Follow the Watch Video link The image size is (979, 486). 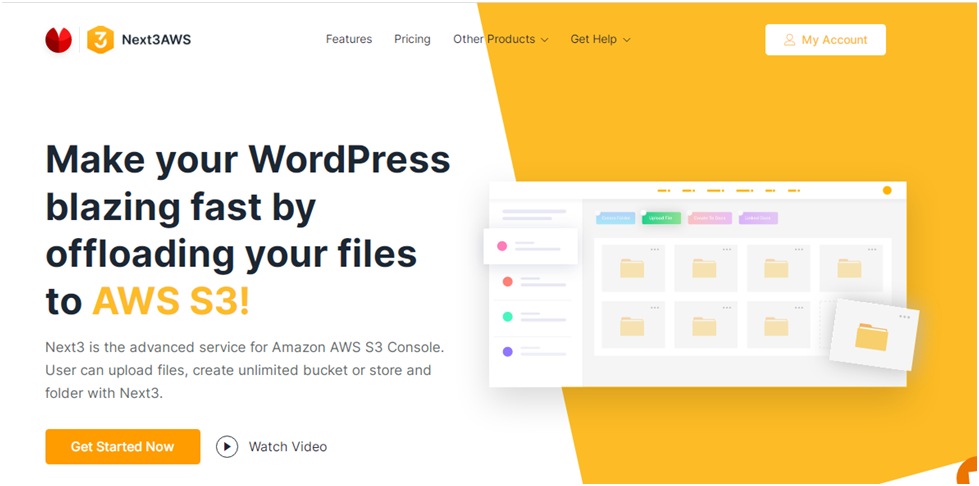[288, 447]
